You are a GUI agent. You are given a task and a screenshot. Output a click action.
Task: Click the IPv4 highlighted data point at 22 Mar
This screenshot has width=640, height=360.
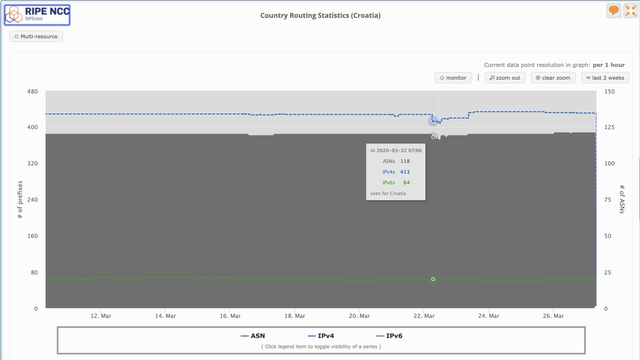coord(433,121)
